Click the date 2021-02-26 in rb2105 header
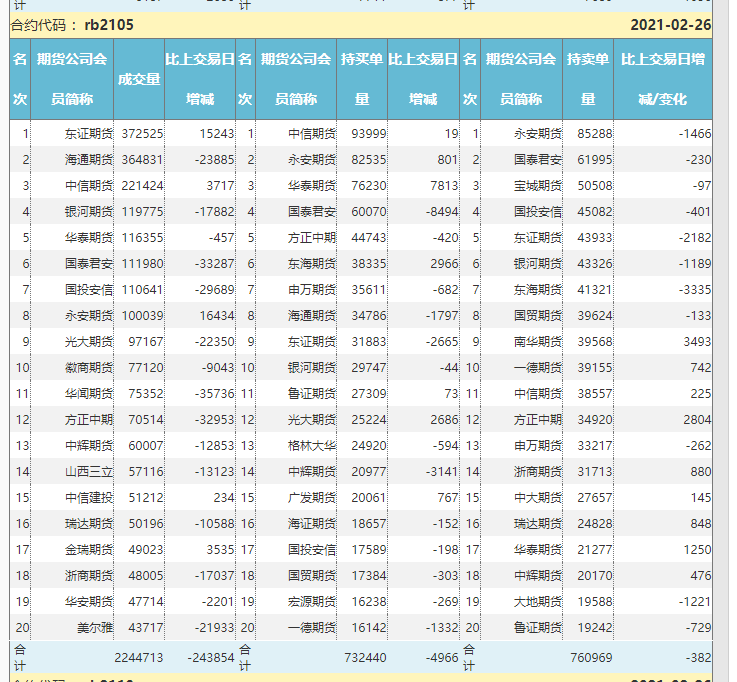Image resolution: width=737 pixels, height=682 pixels. tap(671, 25)
